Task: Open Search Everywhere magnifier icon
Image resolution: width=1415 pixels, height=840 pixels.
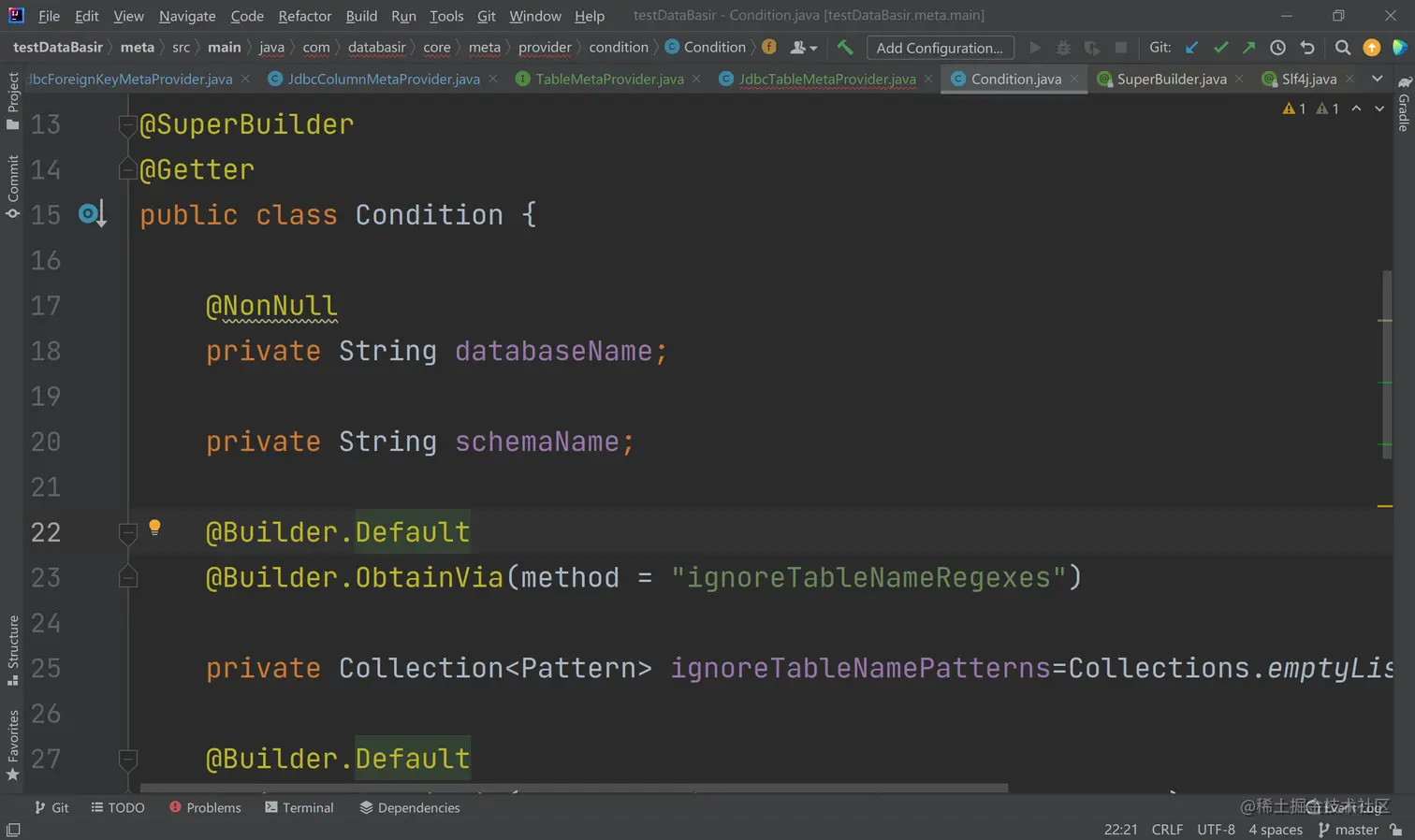Action: [x=1343, y=48]
